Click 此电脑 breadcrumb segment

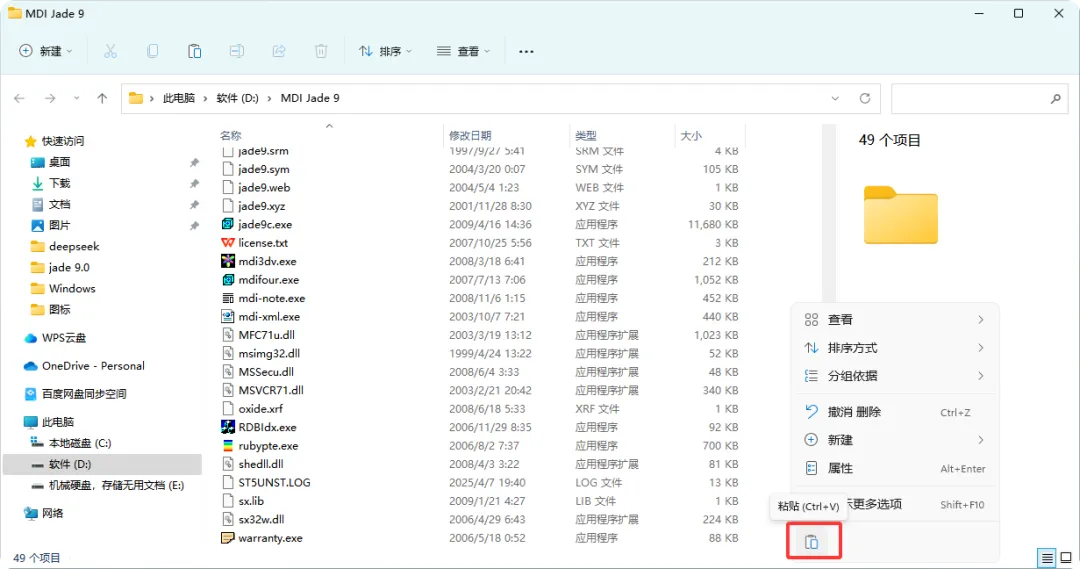(x=179, y=99)
